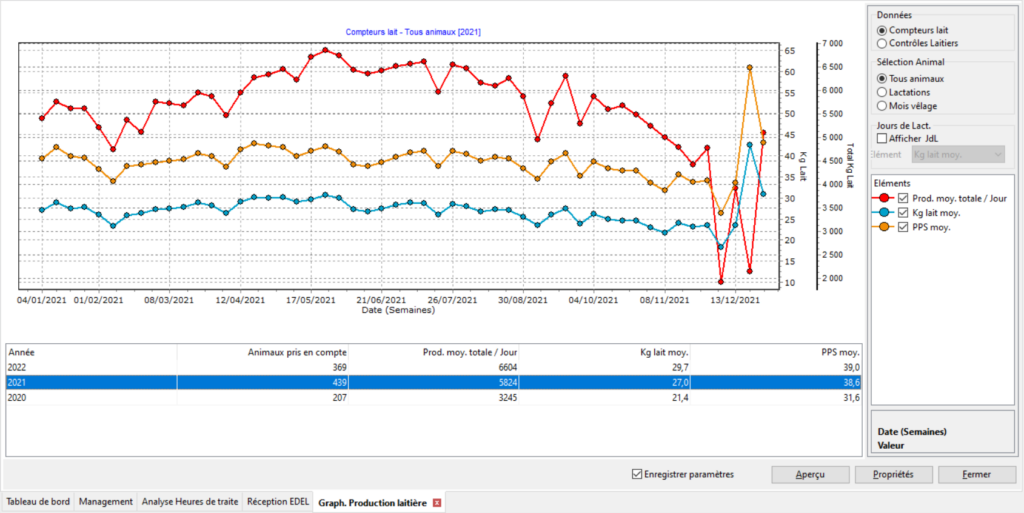Open the Kg lait moy. dropdown
Screen dimensions: 1024x513
tap(958, 154)
